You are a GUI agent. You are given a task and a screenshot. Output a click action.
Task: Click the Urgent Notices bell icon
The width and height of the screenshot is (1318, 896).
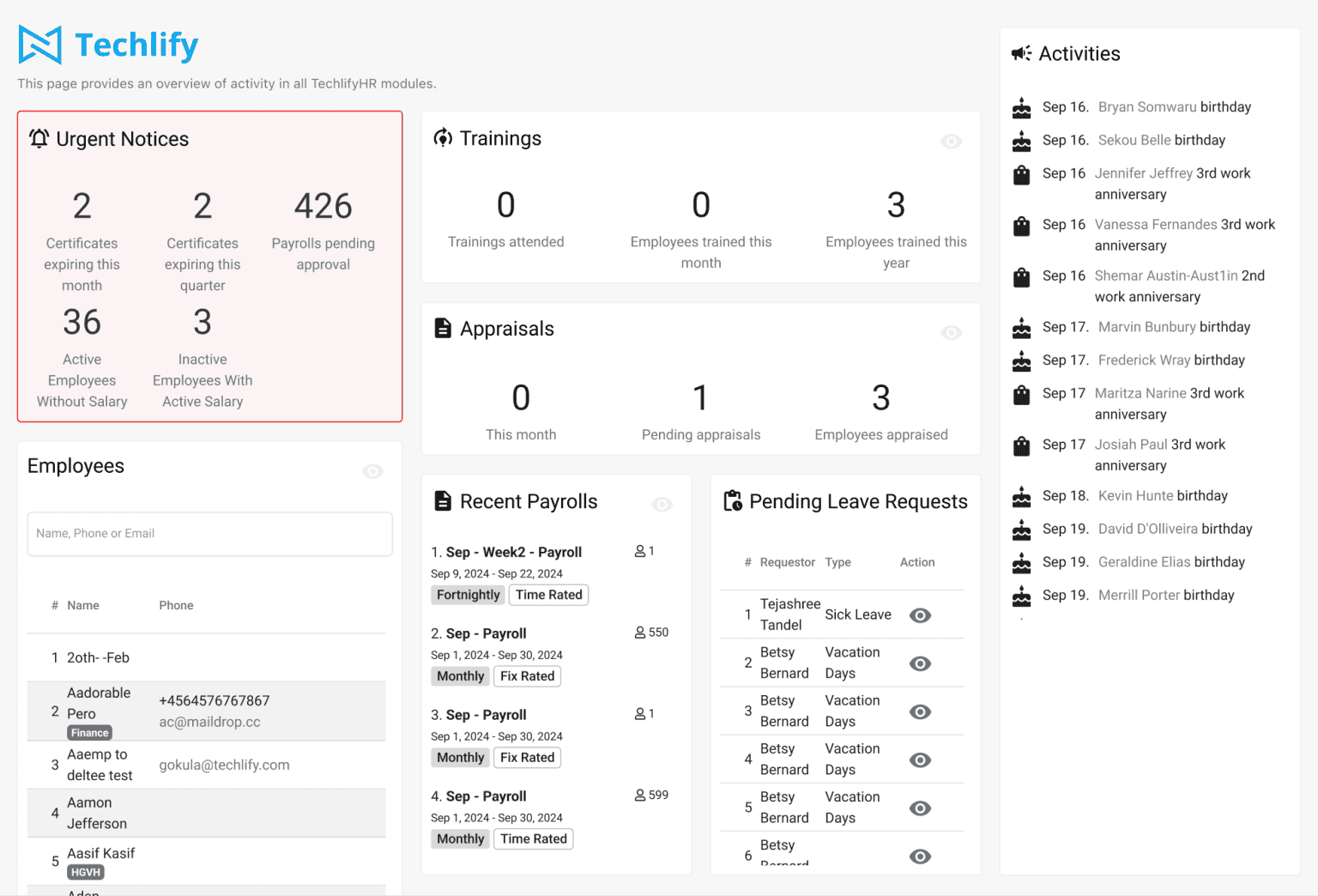pyautogui.click(x=38, y=138)
